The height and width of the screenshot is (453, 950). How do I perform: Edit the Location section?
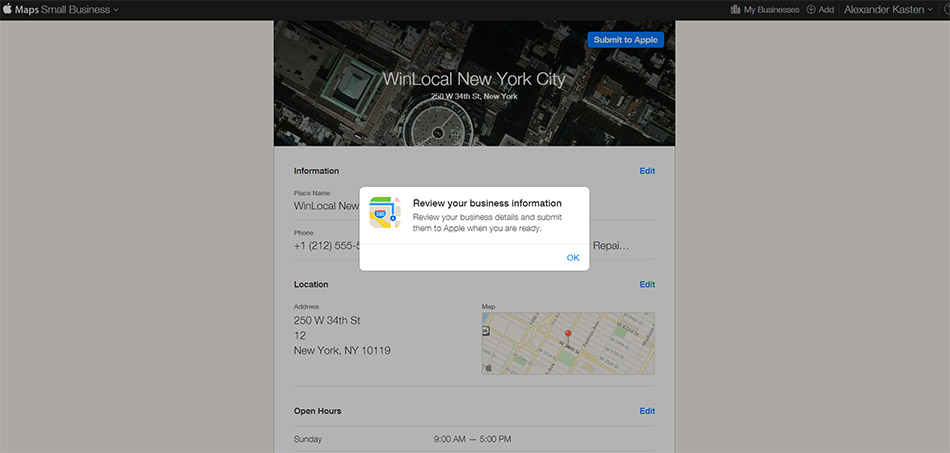pyautogui.click(x=647, y=284)
